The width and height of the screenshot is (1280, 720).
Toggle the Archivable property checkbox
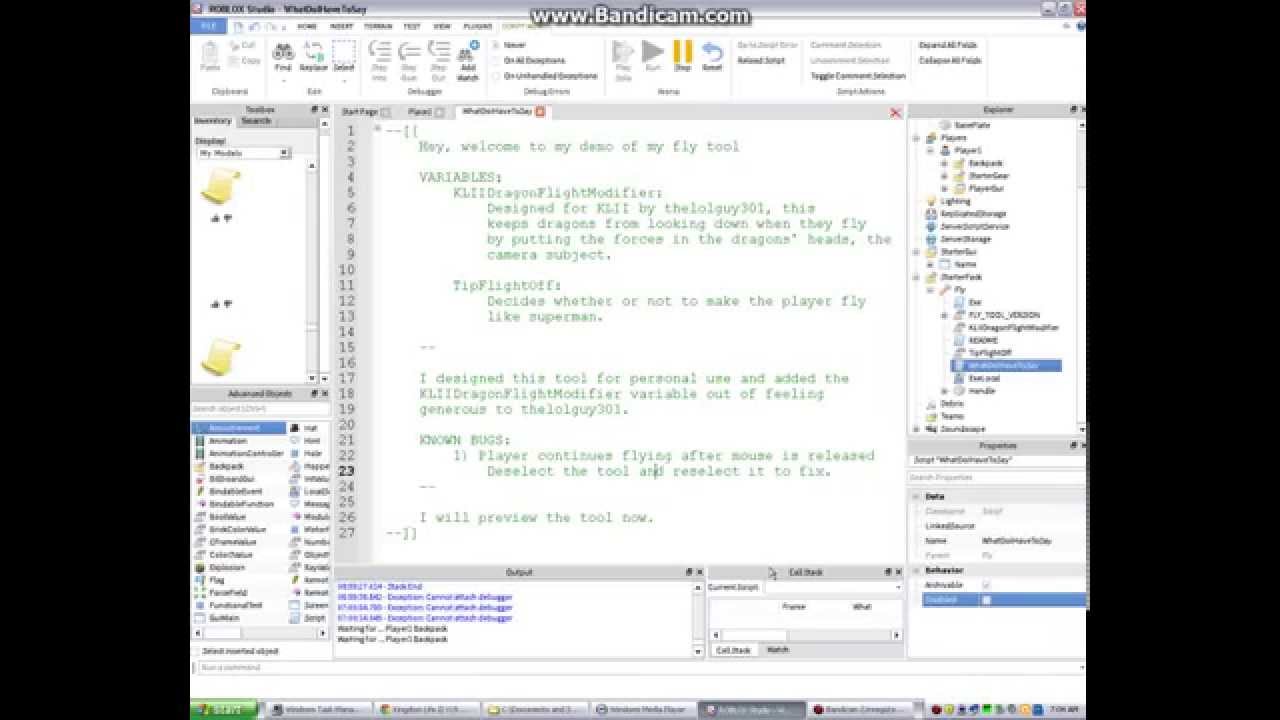click(986, 585)
